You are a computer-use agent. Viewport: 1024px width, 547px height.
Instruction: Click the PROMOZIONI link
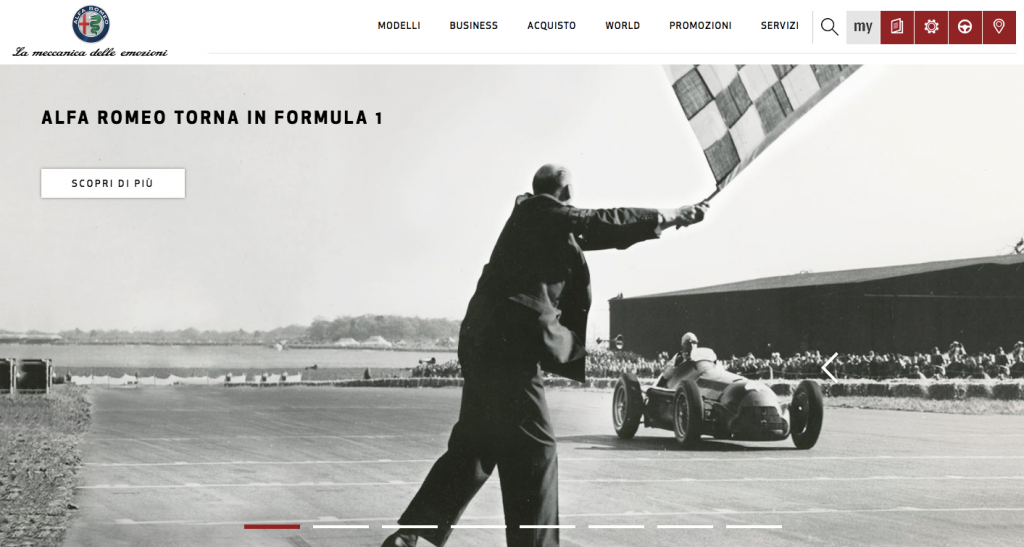tap(700, 25)
